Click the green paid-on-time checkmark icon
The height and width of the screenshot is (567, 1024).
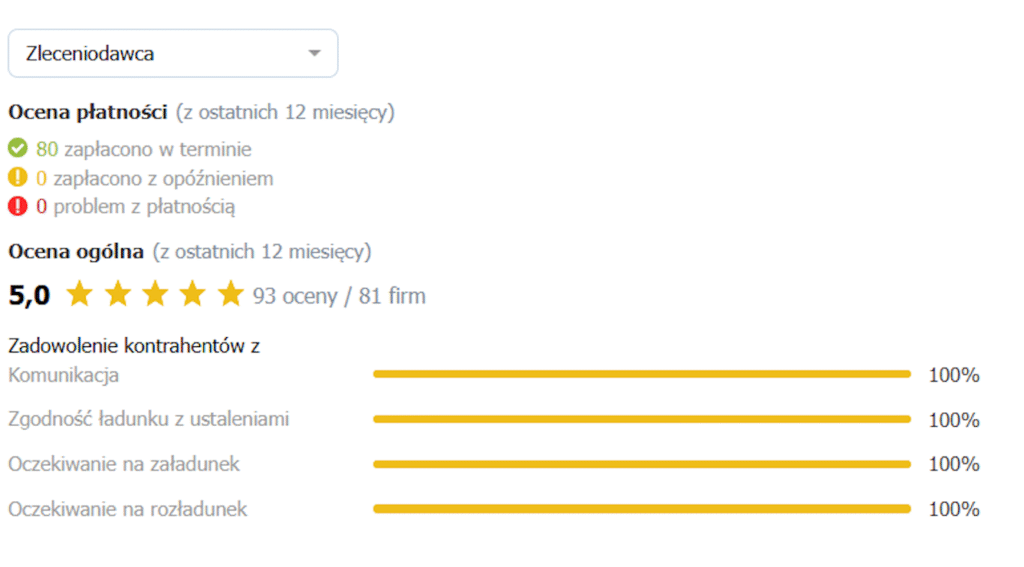tap(17, 149)
